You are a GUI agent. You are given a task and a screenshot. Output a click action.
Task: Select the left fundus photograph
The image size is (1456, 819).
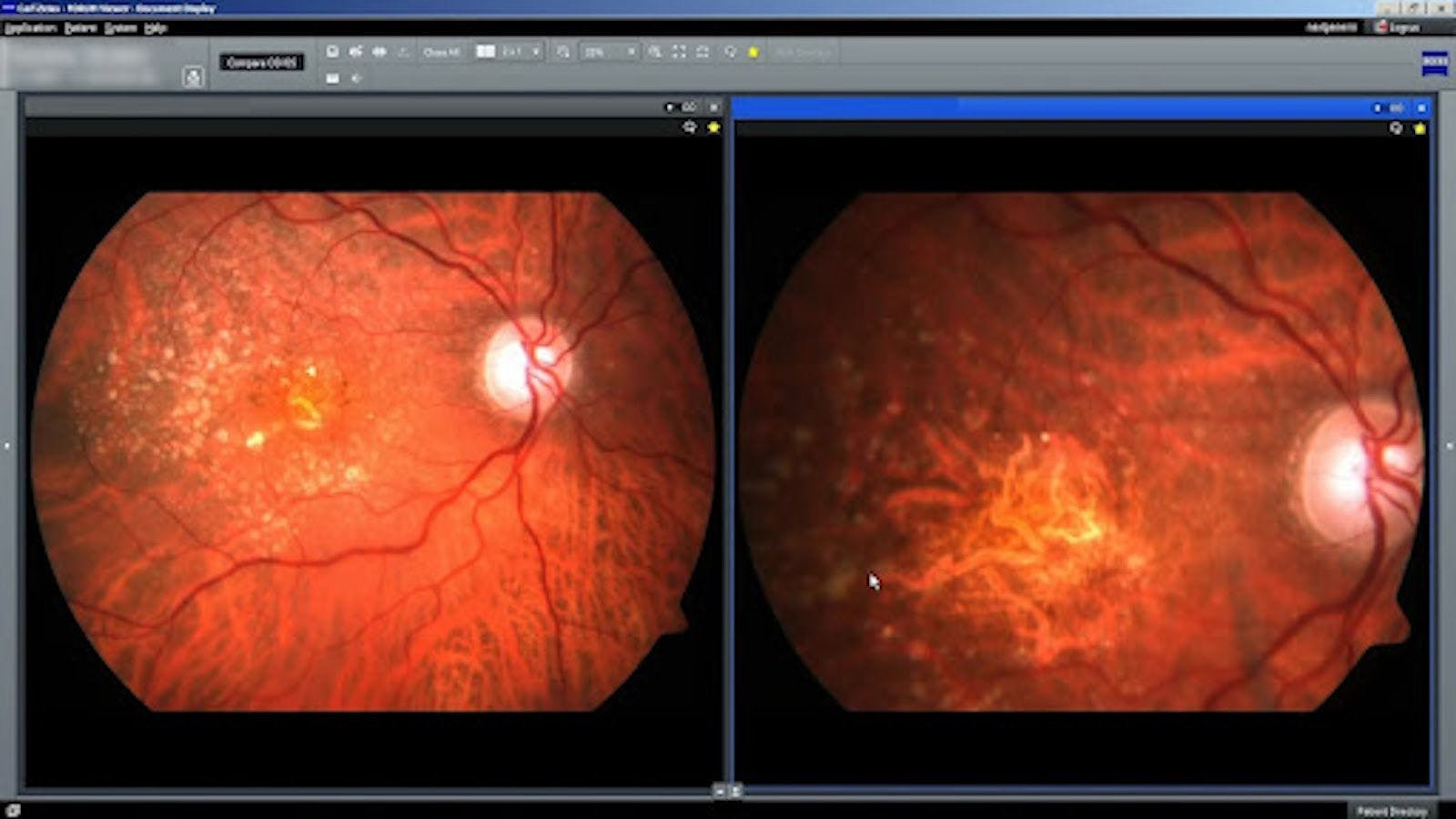coord(373,450)
